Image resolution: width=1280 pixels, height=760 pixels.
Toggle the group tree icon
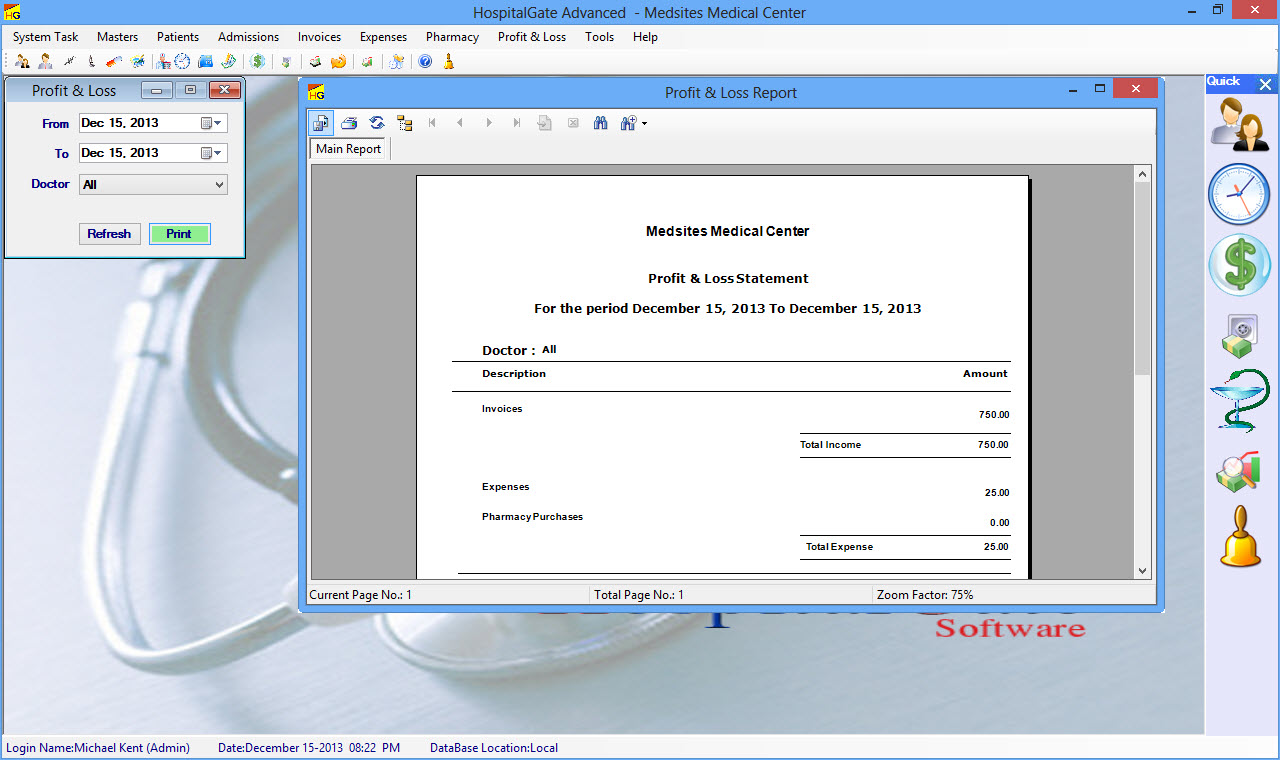coord(405,123)
